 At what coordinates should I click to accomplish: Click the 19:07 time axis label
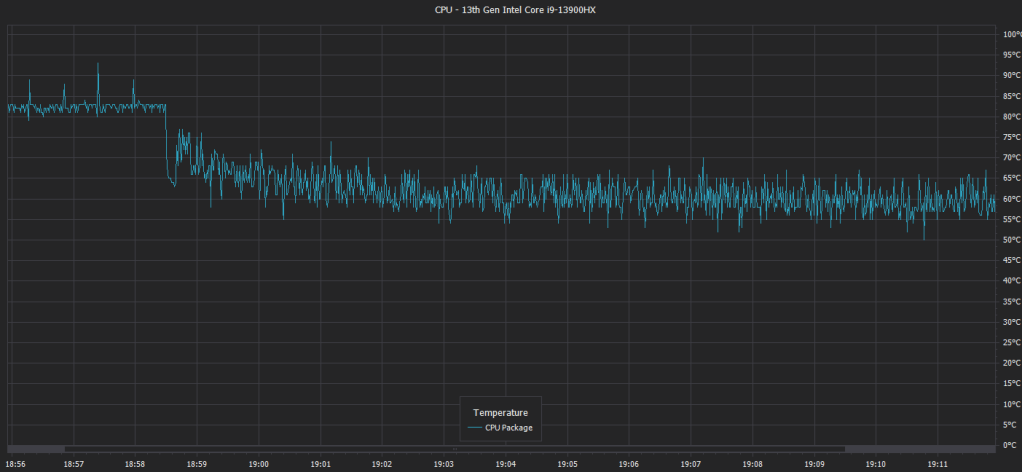(691, 464)
